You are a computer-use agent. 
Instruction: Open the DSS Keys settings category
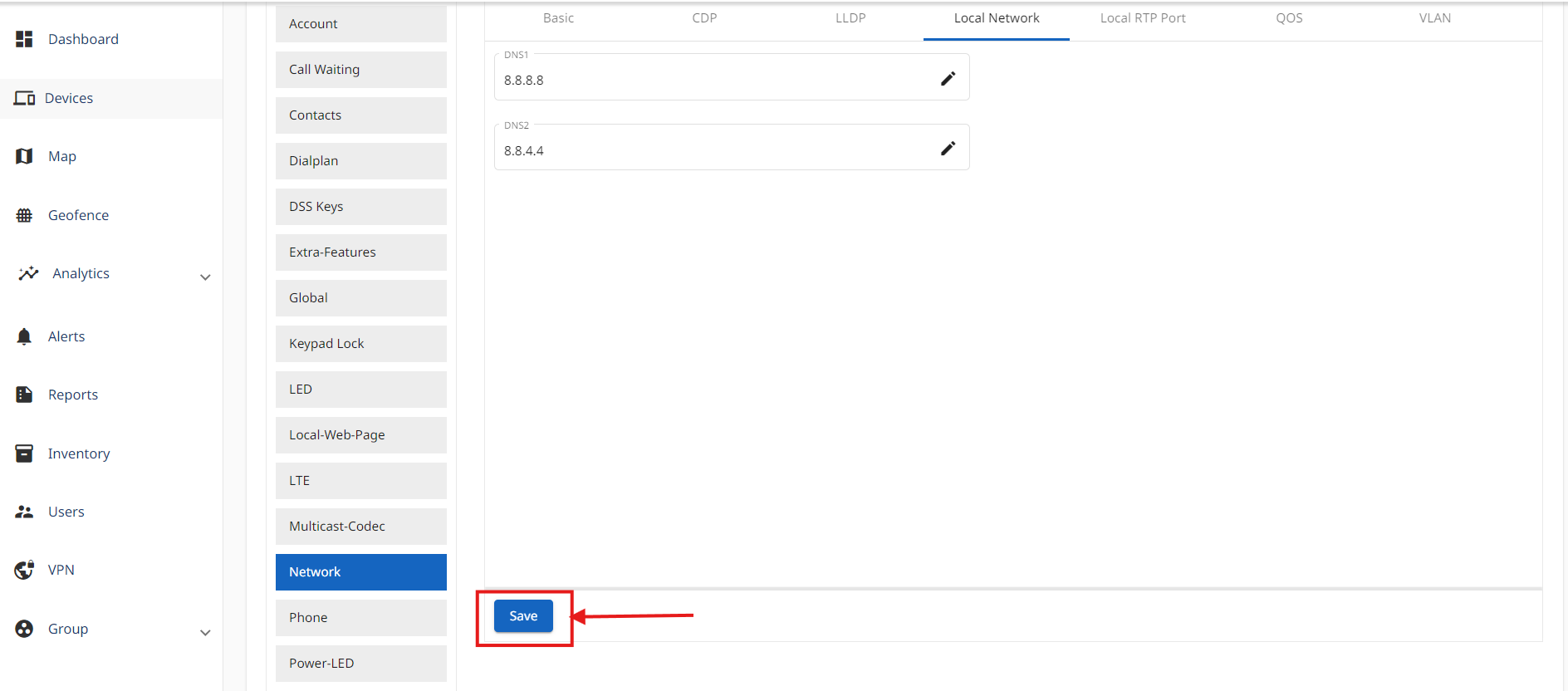(x=360, y=207)
